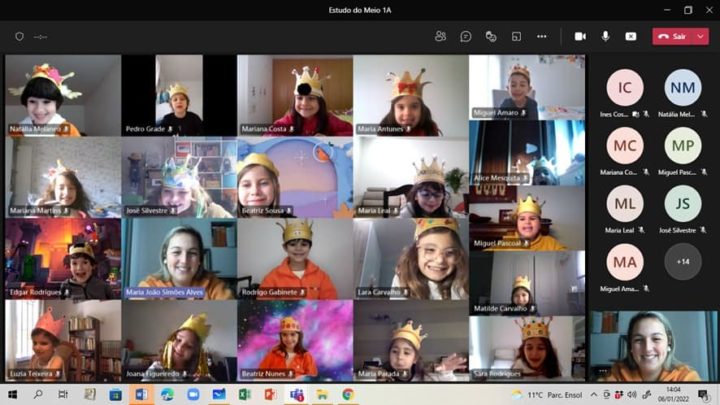The image size is (720, 405).
Task: Expand the +14 more participants bubble
Action: pyautogui.click(x=682, y=261)
